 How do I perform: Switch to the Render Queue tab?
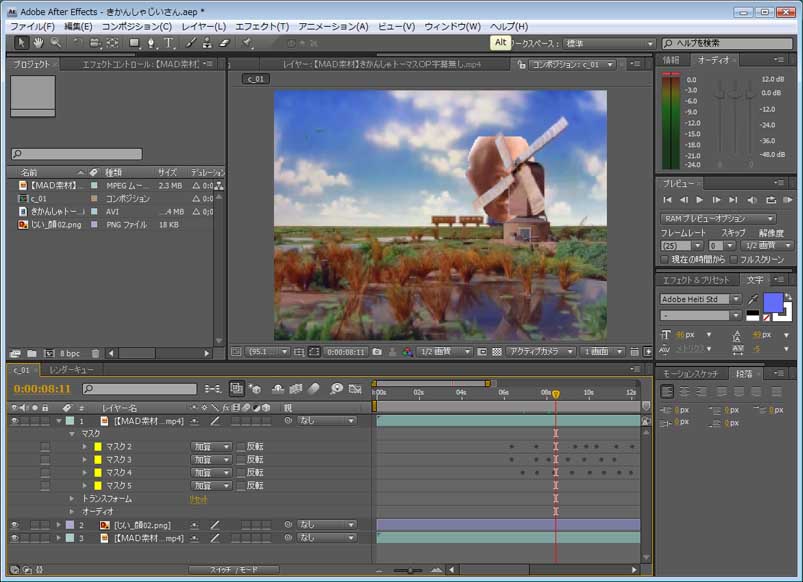tap(71, 370)
